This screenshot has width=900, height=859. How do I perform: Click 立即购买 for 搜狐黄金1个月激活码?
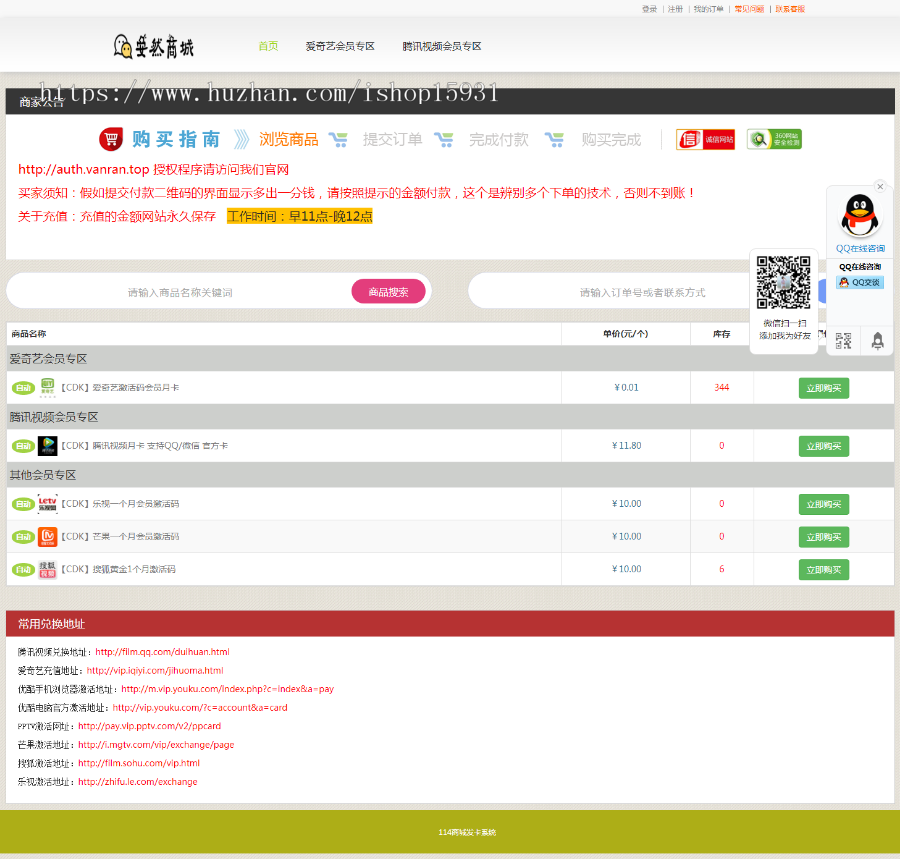pyautogui.click(x=824, y=569)
